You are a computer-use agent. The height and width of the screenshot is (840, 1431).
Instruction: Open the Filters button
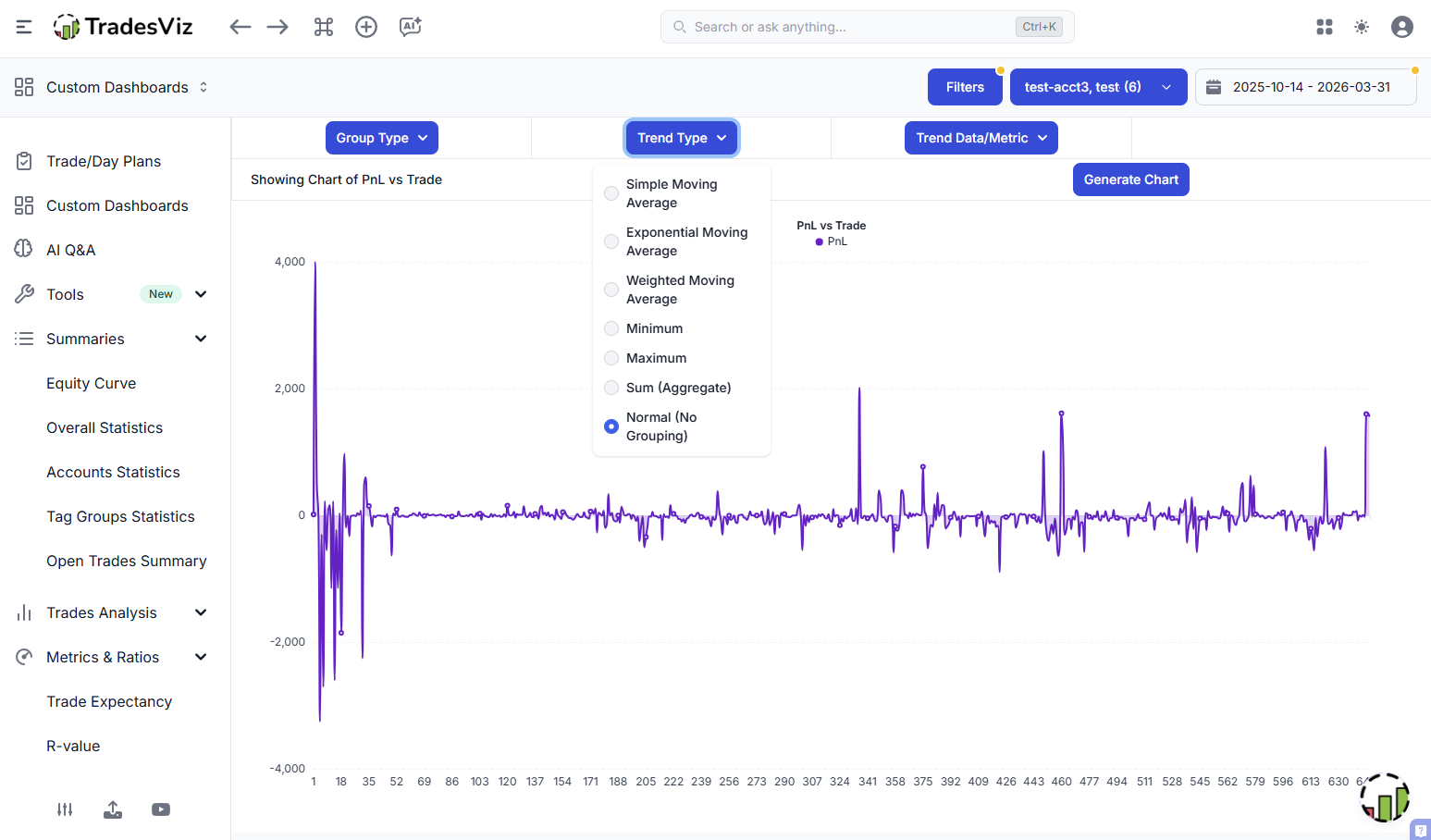tap(965, 87)
